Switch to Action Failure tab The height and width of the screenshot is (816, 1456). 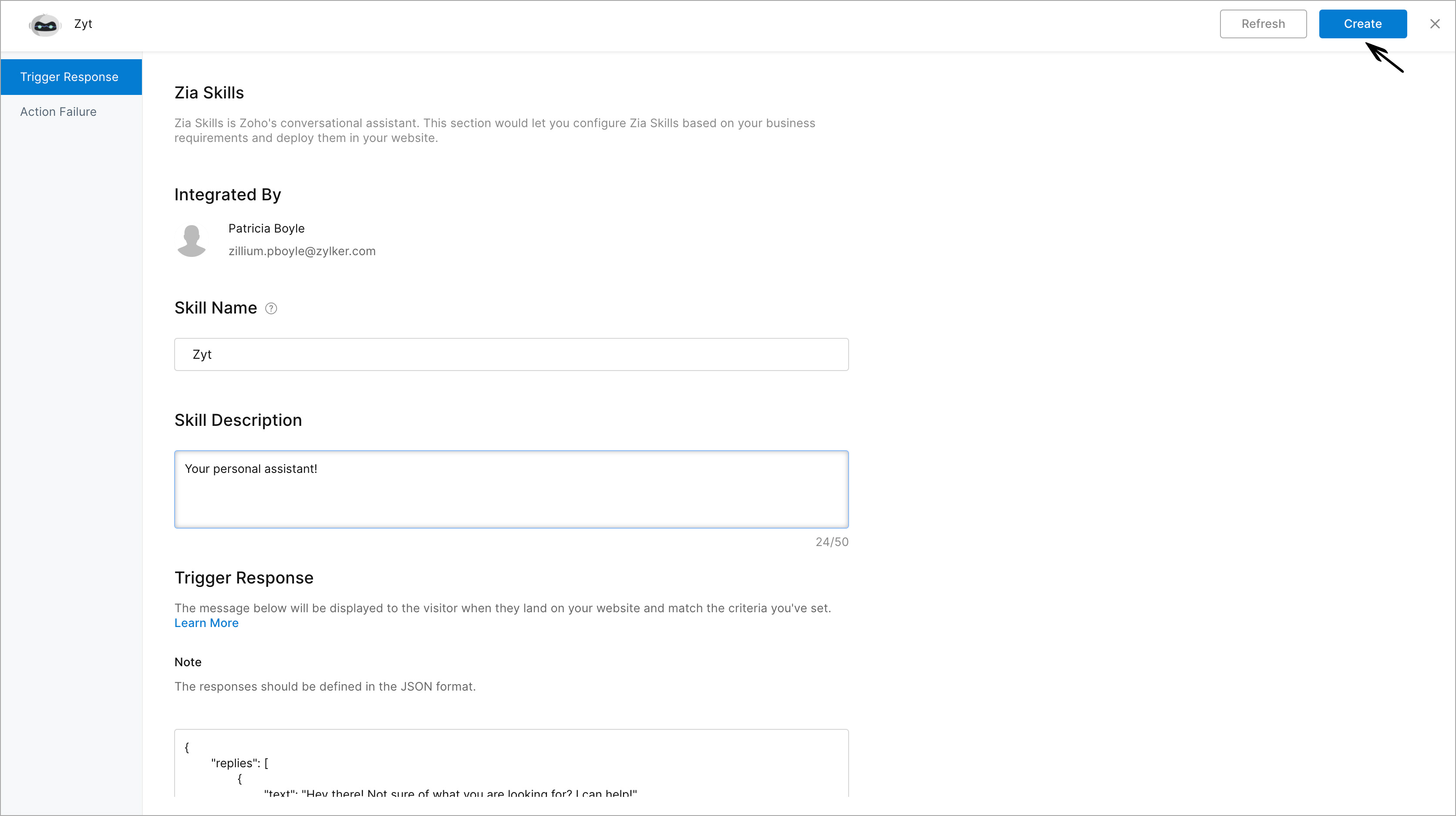coord(58,112)
